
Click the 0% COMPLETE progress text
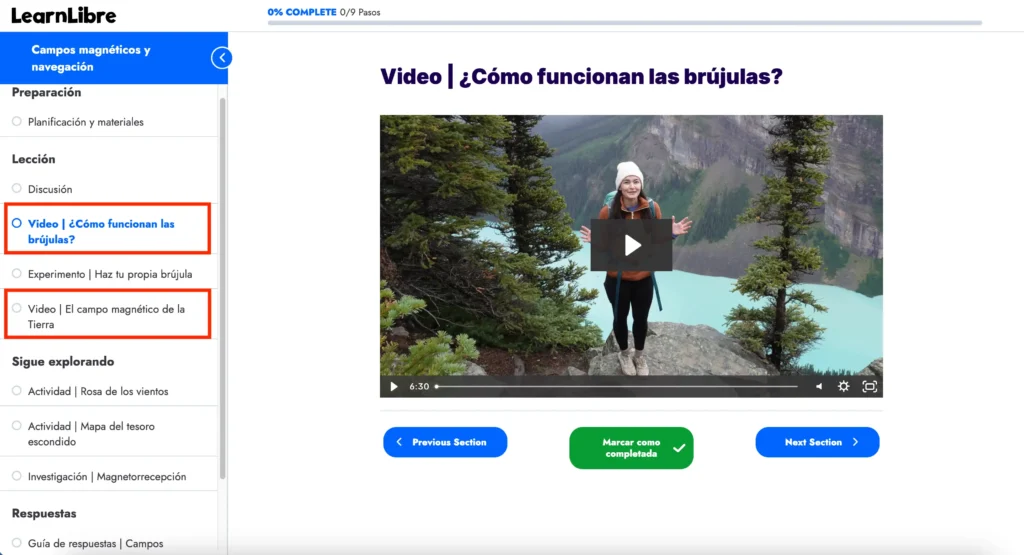coord(302,12)
